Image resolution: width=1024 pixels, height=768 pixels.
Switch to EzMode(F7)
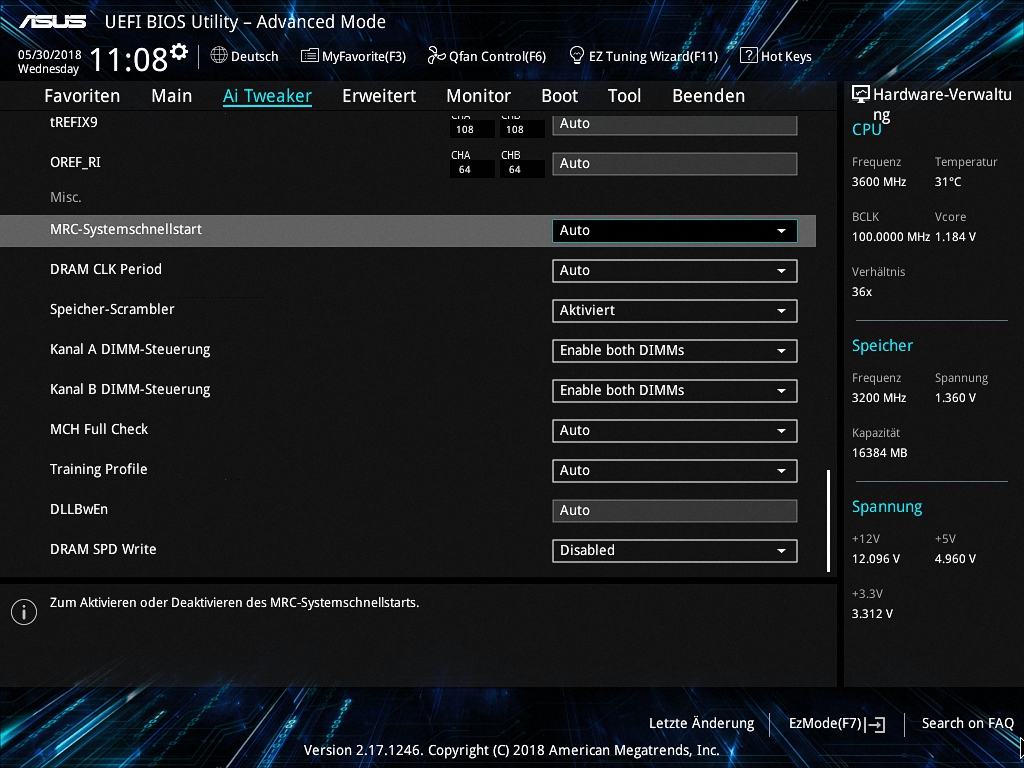point(837,724)
